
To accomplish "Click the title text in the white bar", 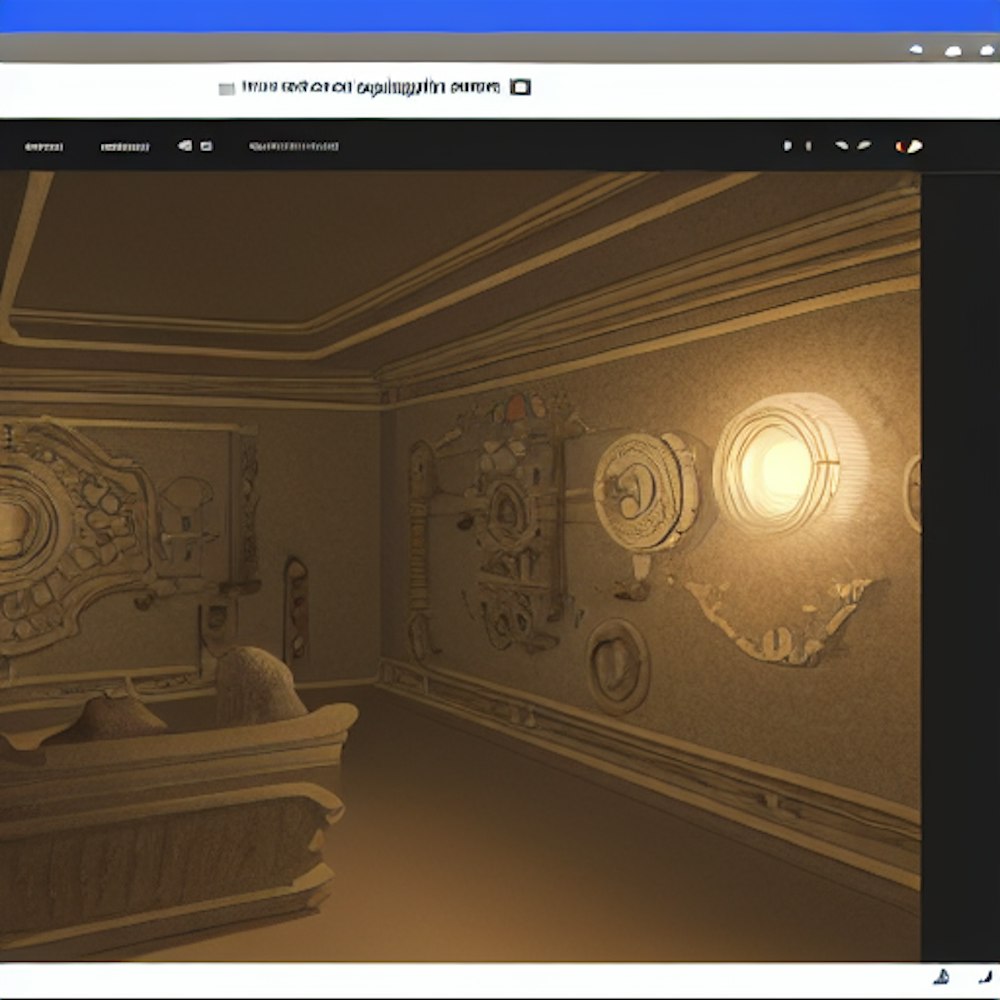I will coord(370,88).
